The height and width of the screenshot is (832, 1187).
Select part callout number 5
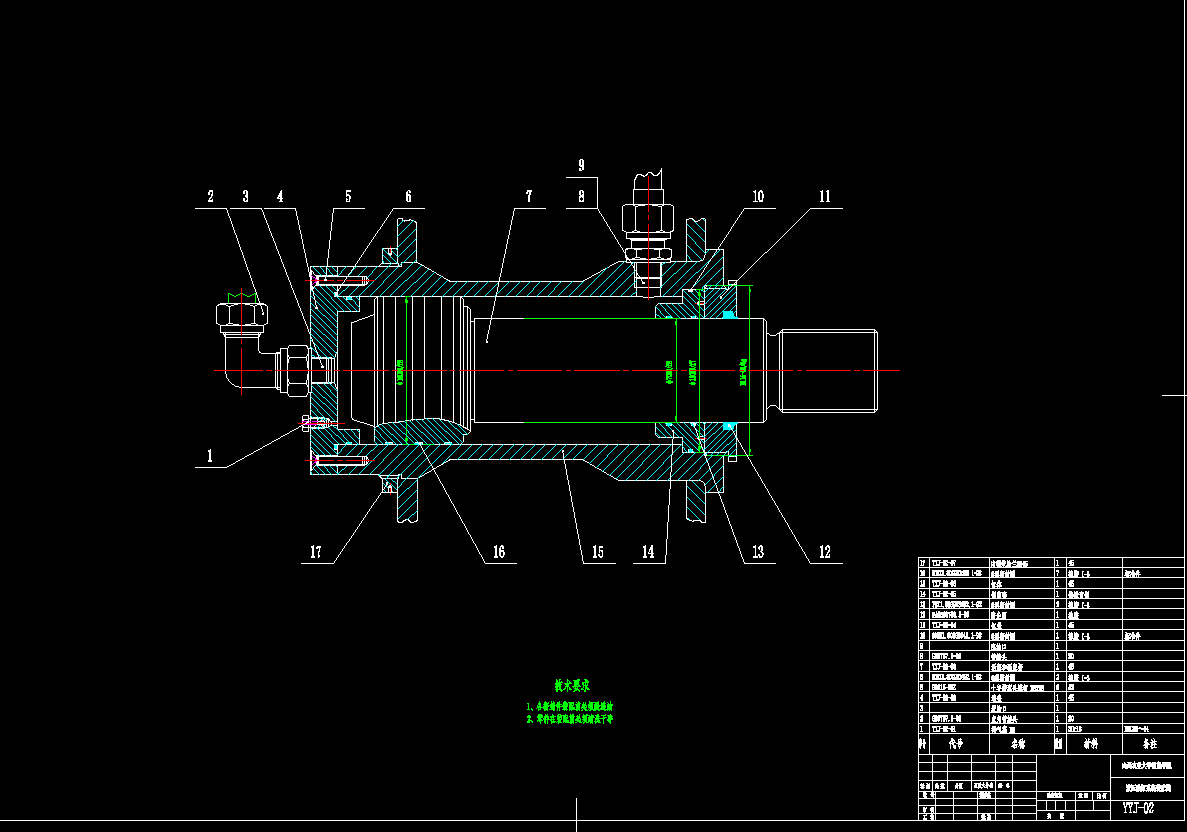coord(348,196)
